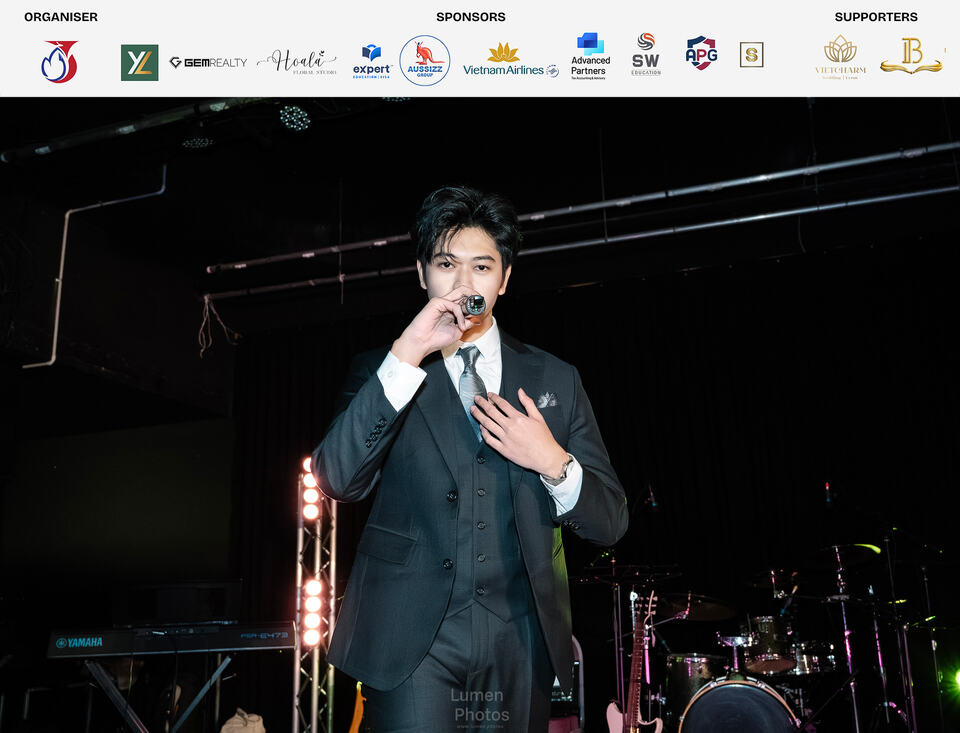This screenshot has height=733, width=960.
Task: Click the SW Education logo
Action: tap(646, 55)
